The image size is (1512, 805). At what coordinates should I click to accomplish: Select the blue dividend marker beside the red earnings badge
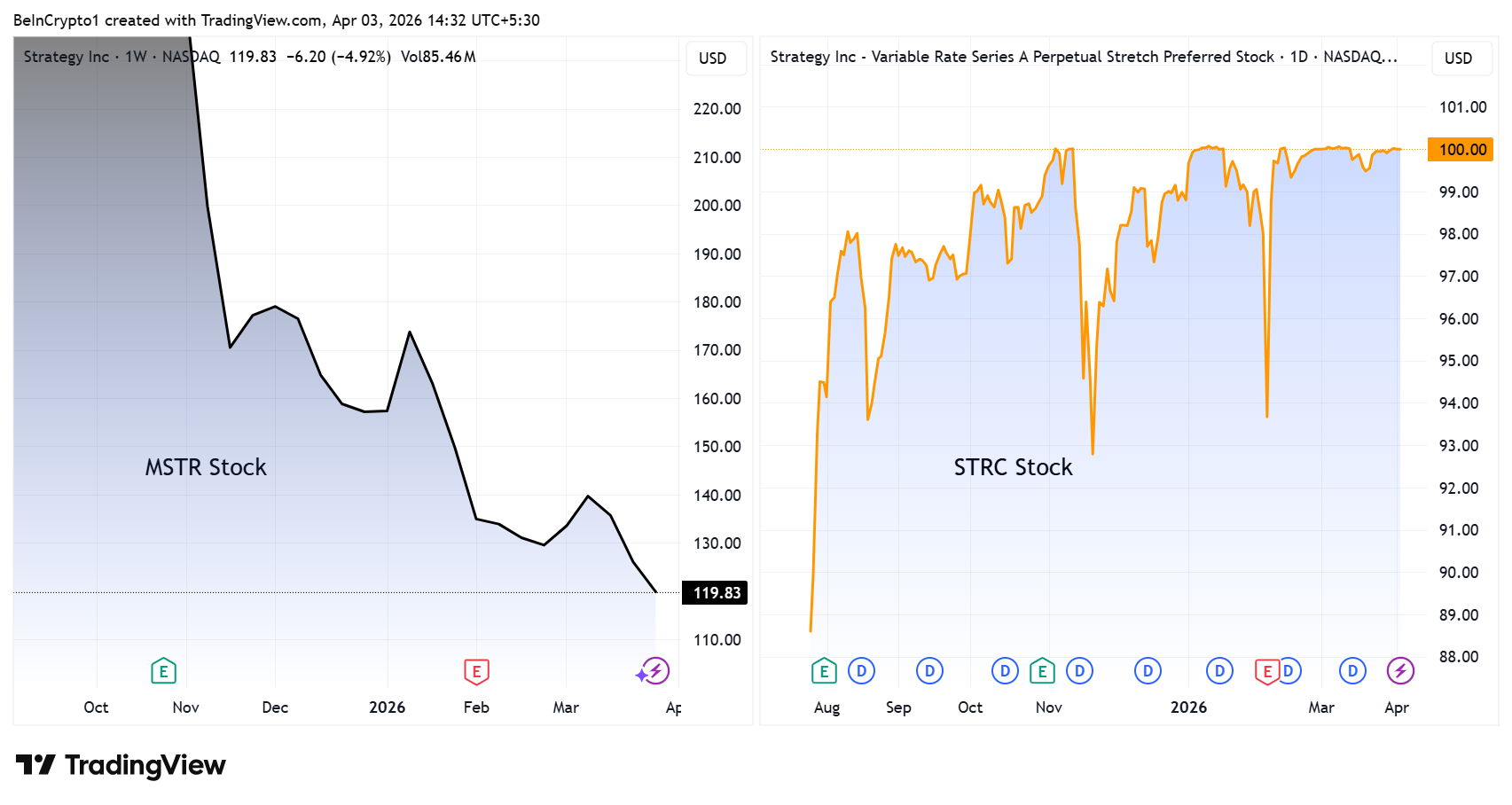click(x=1291, y=671)
